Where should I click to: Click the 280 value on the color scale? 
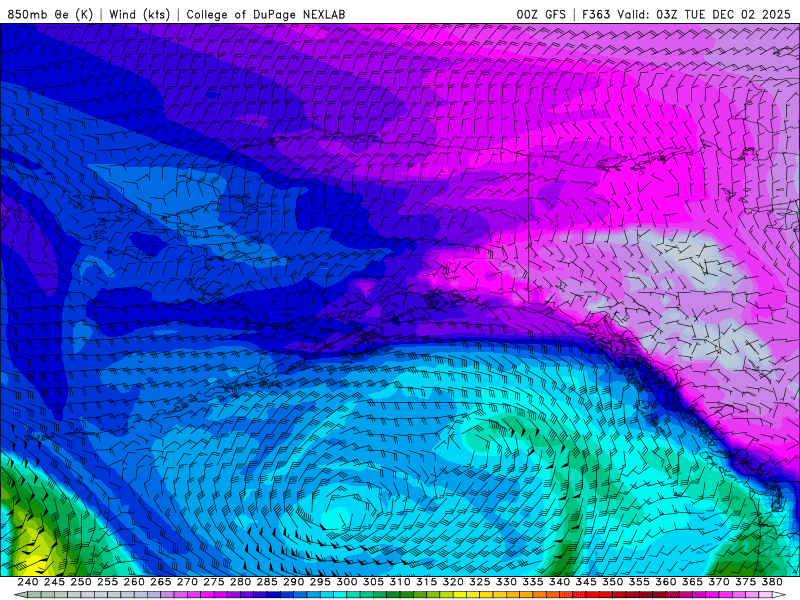(240, 582)
